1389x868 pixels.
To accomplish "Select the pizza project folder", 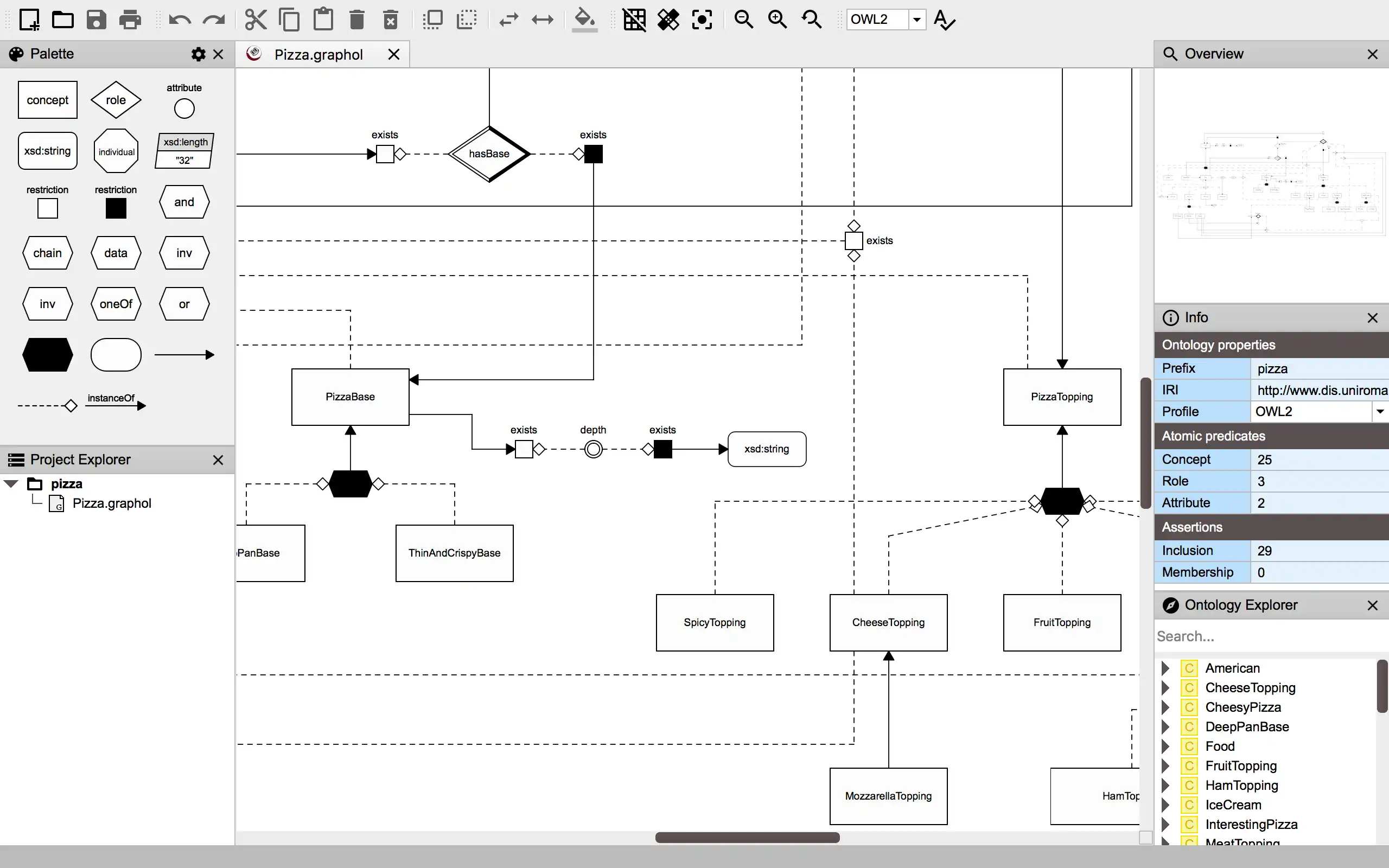I will pos(66,483).
